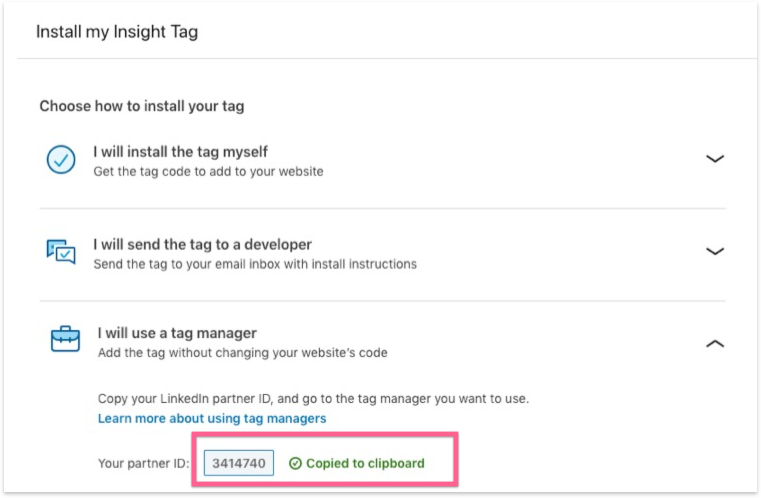Image resolution: width=761 pixels, height=498 pixels.
Task: Click 'Send the tag to your email inbox' description
Action: click(255, 264)
